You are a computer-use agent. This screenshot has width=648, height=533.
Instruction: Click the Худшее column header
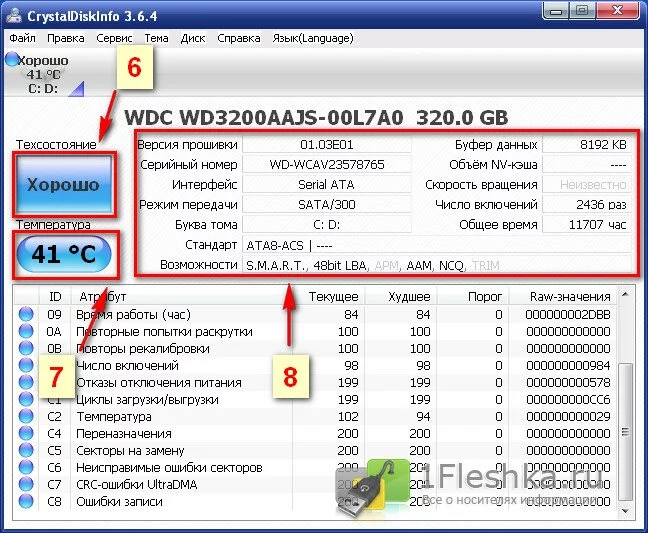click(401, 296)
